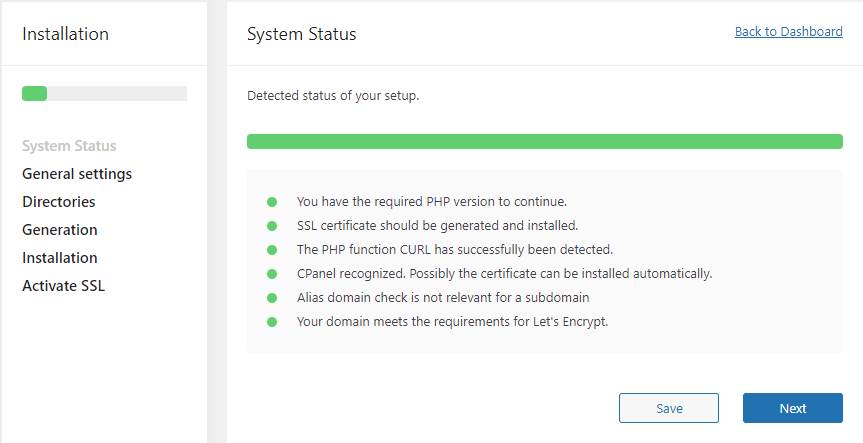Switch to the Installation step
Screen dimensions: 863x443
coord(60,258)
